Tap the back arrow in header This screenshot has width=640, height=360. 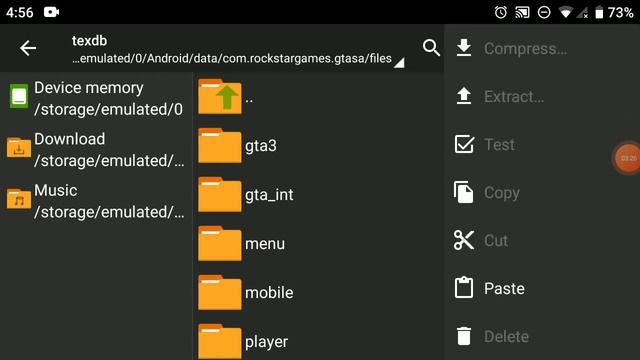tap(28, 48)
